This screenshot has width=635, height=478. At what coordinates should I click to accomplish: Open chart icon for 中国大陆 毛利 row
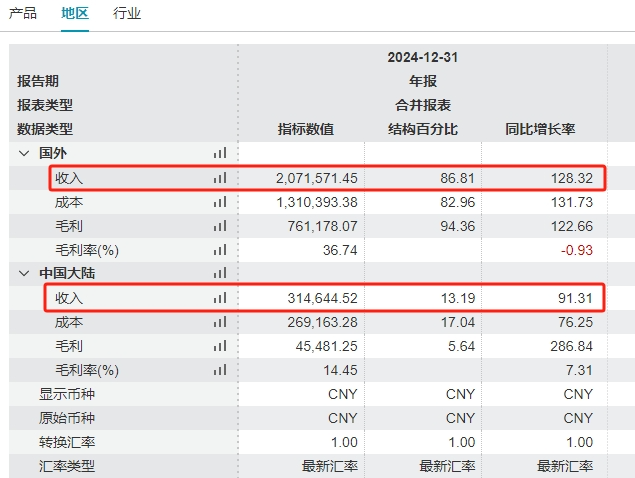(x=220, y=346)
